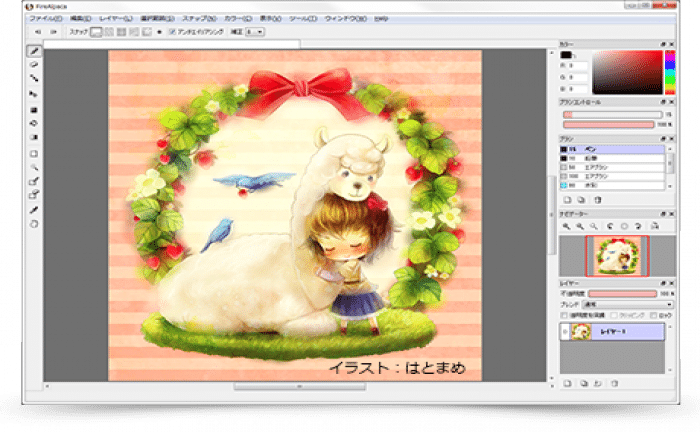Image resolution: width=700 pixels, height=432 pixels.
Task: Open the レイヤー menu
Action: (x=116, y=19)
